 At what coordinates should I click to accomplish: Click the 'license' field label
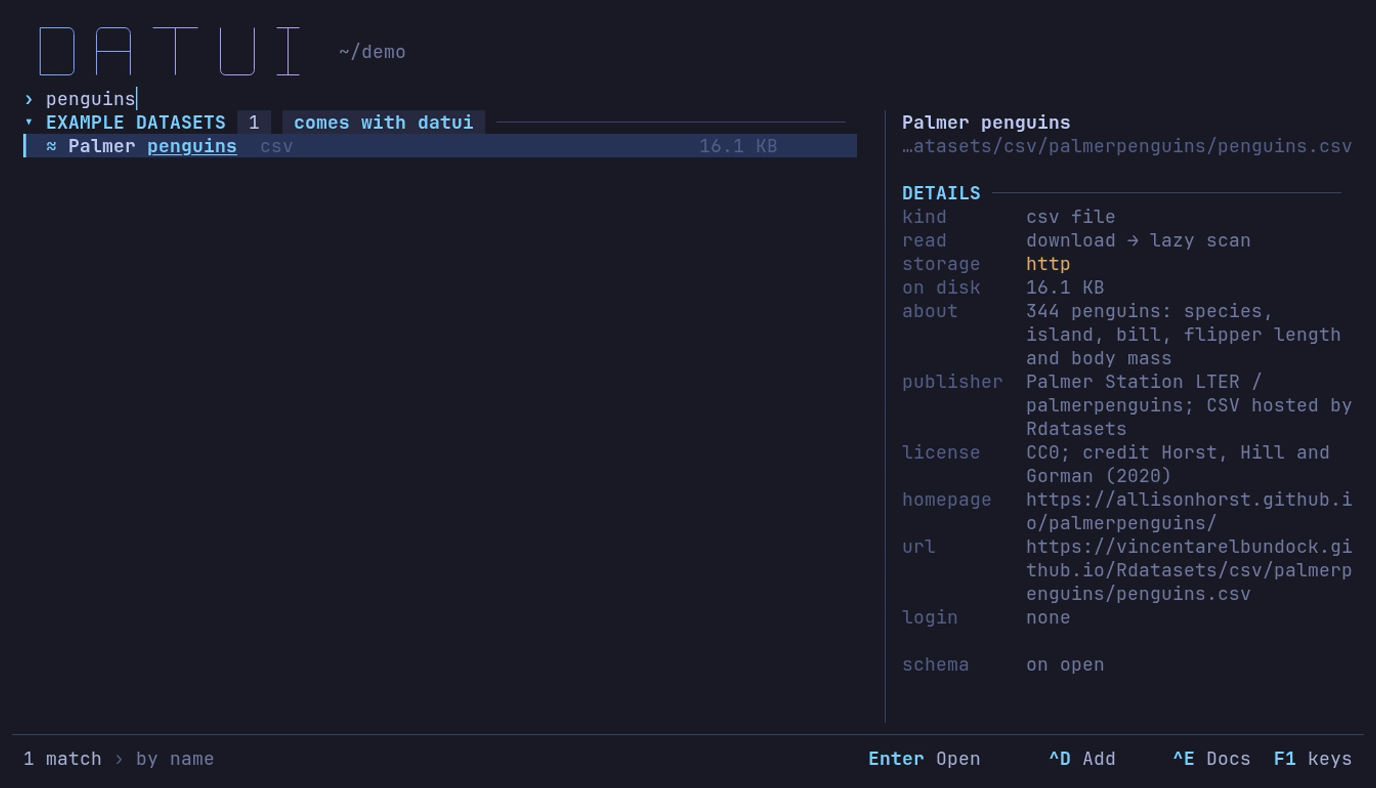[941, 453]
